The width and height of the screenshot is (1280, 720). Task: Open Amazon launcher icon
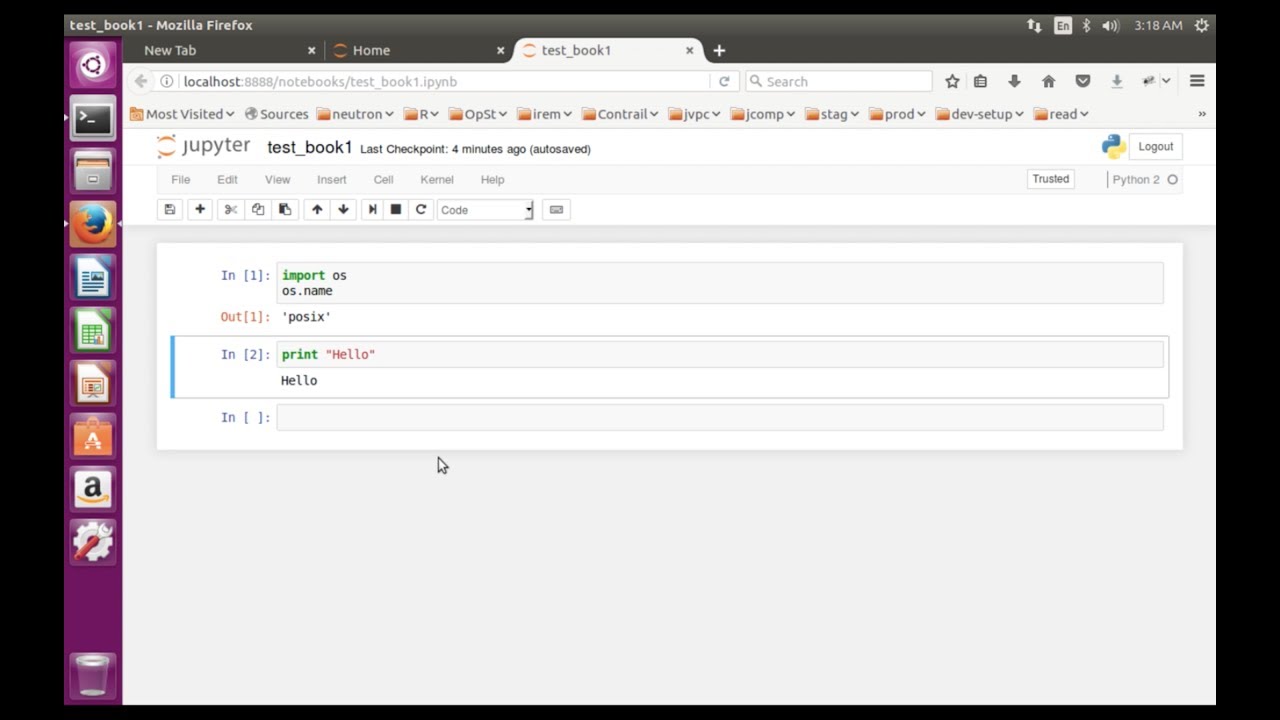[x=93, y=488]
